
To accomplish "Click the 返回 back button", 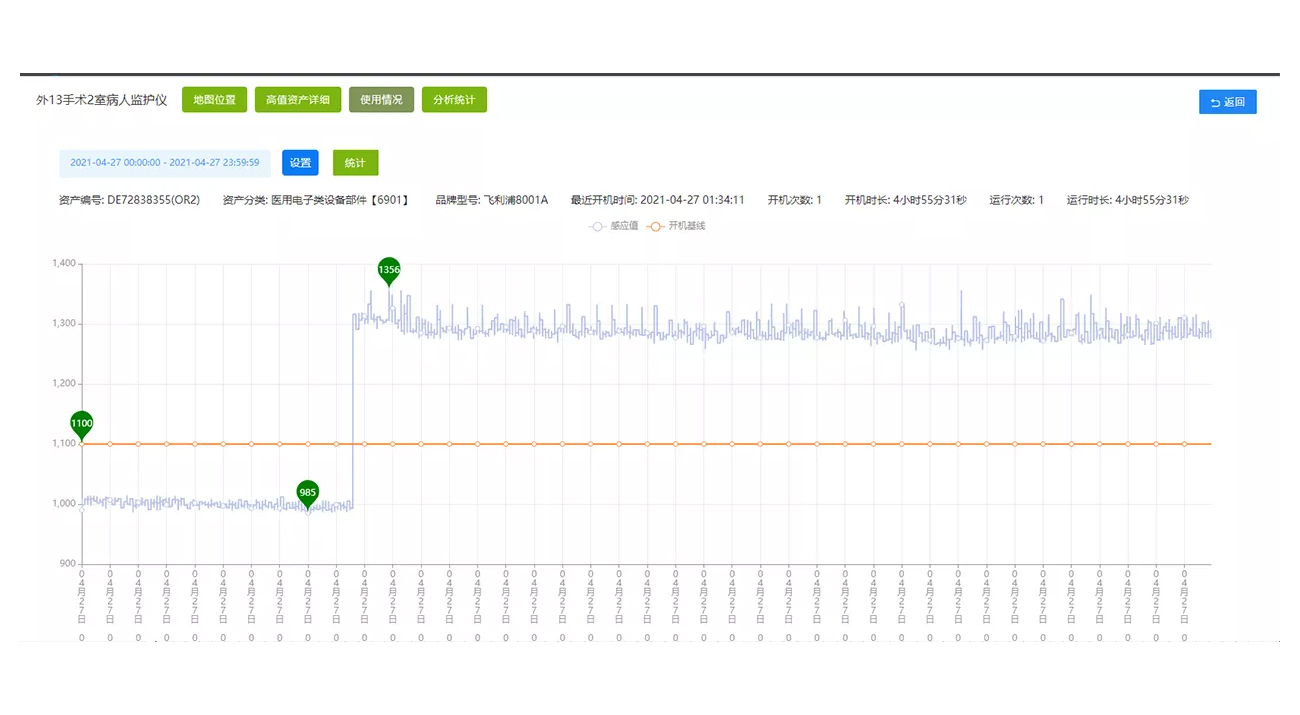I will (1228, 102).
